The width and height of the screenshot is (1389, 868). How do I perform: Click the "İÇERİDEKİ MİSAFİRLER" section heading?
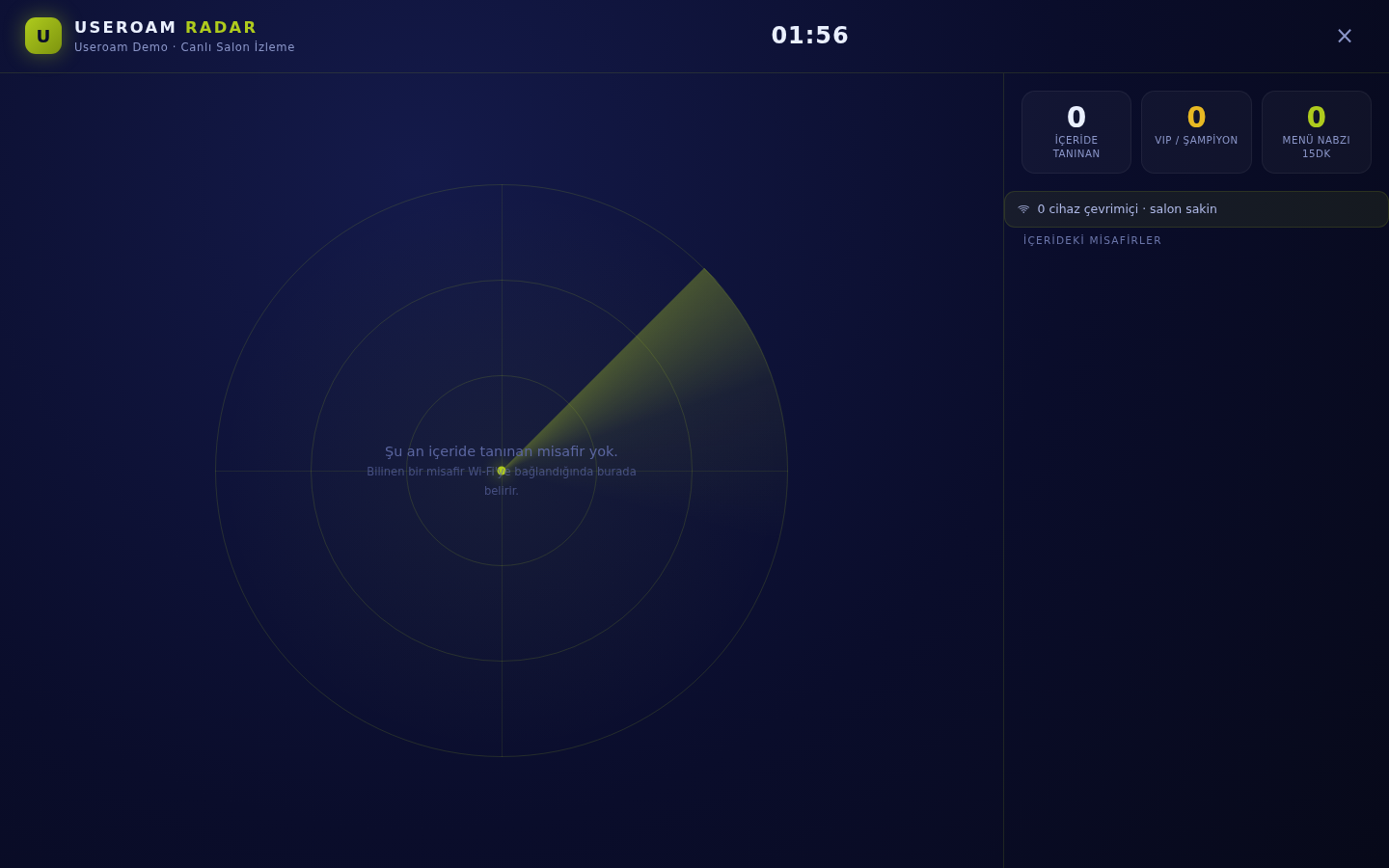tap(1092, 240)
